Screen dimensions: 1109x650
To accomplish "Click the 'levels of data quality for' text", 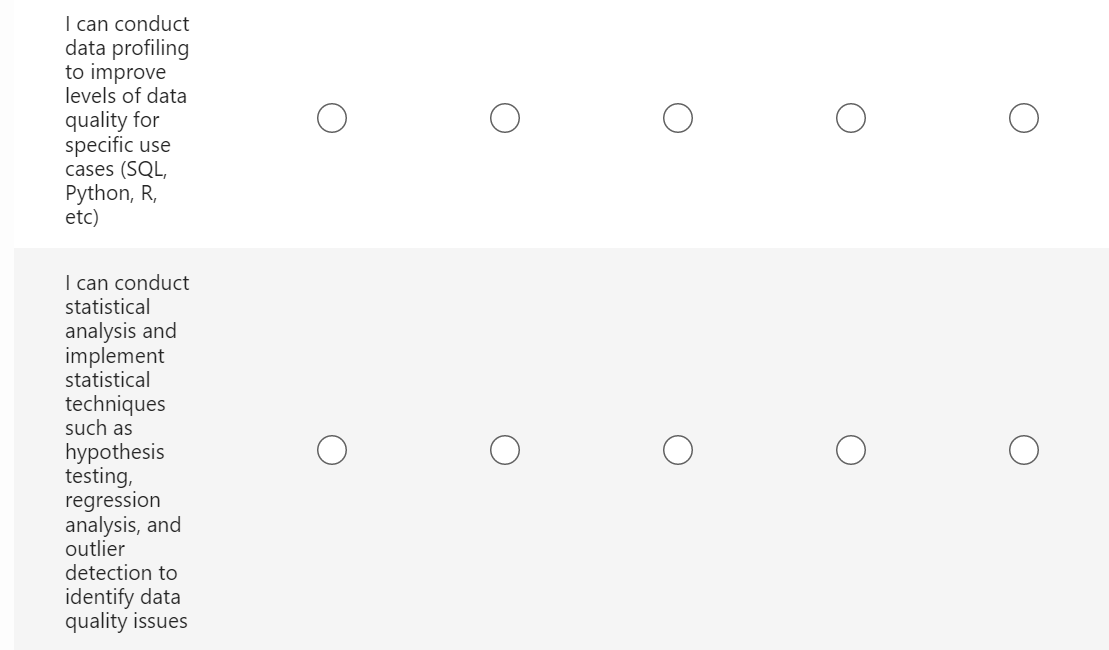I will (125, 108).
